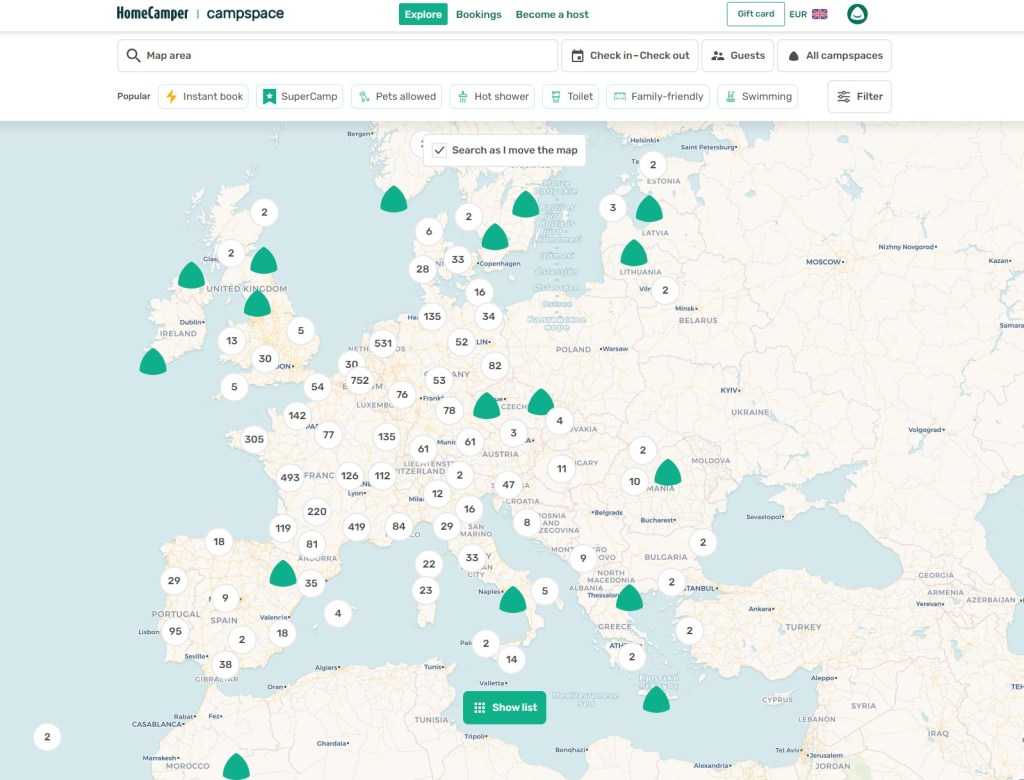Expand the All campspaces type dropdown
The height and width of the screenshot is (780, 1024).
(834, 56)
